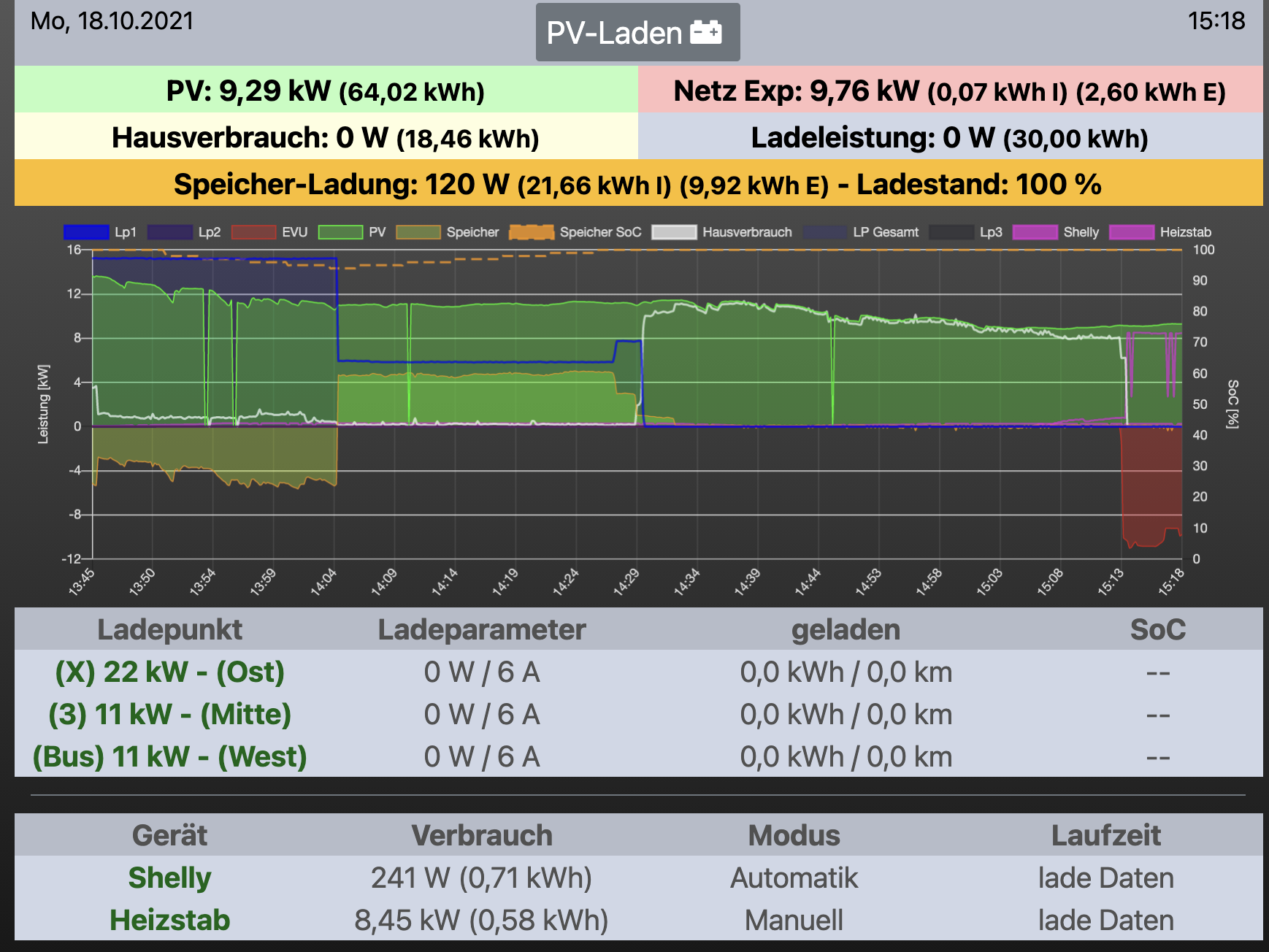The width and height of the screenshot is (1269, 952).
Task: Click the Automatik mode of Shelly
Action: coord(794,878)
